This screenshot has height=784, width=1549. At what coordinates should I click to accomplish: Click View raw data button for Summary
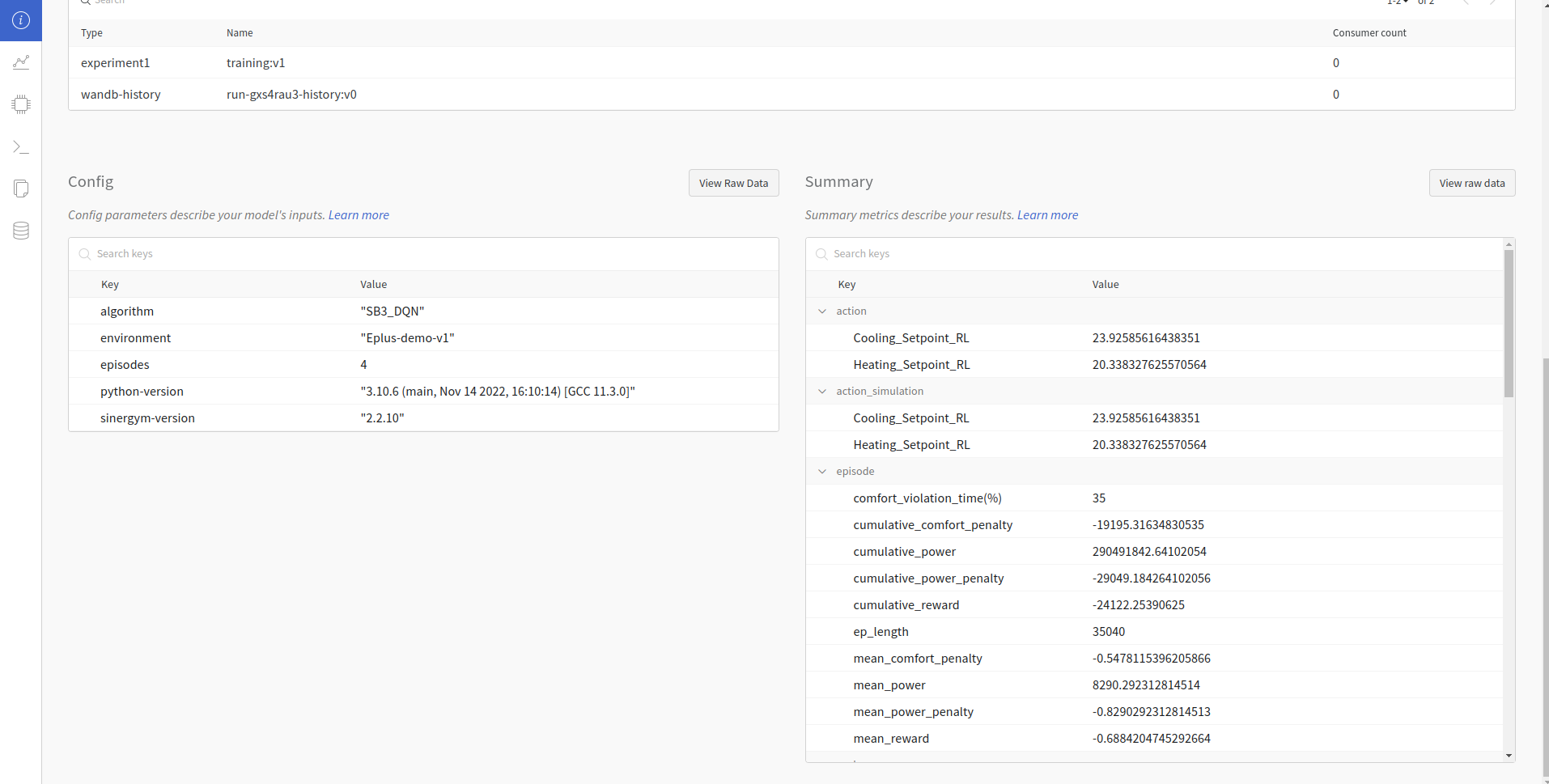click(x=1472, y=183)
